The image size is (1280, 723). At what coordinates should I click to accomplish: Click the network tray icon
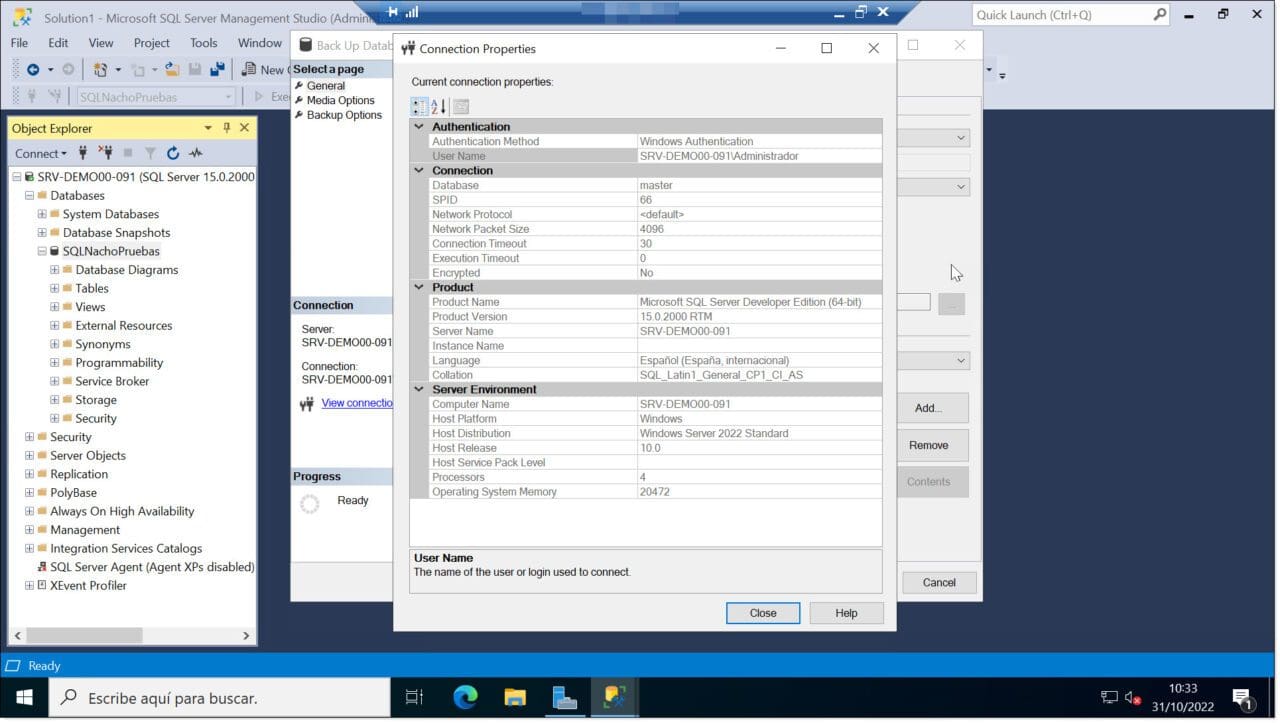point(1109,697)
